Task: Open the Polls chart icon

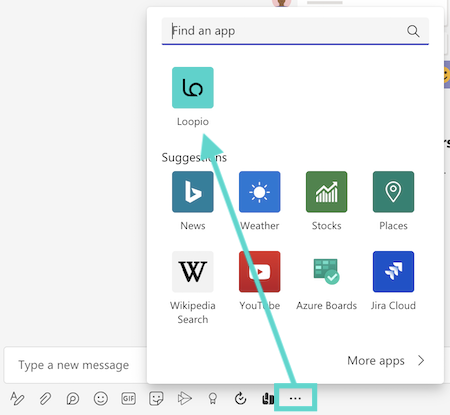Action: [268, 398]
